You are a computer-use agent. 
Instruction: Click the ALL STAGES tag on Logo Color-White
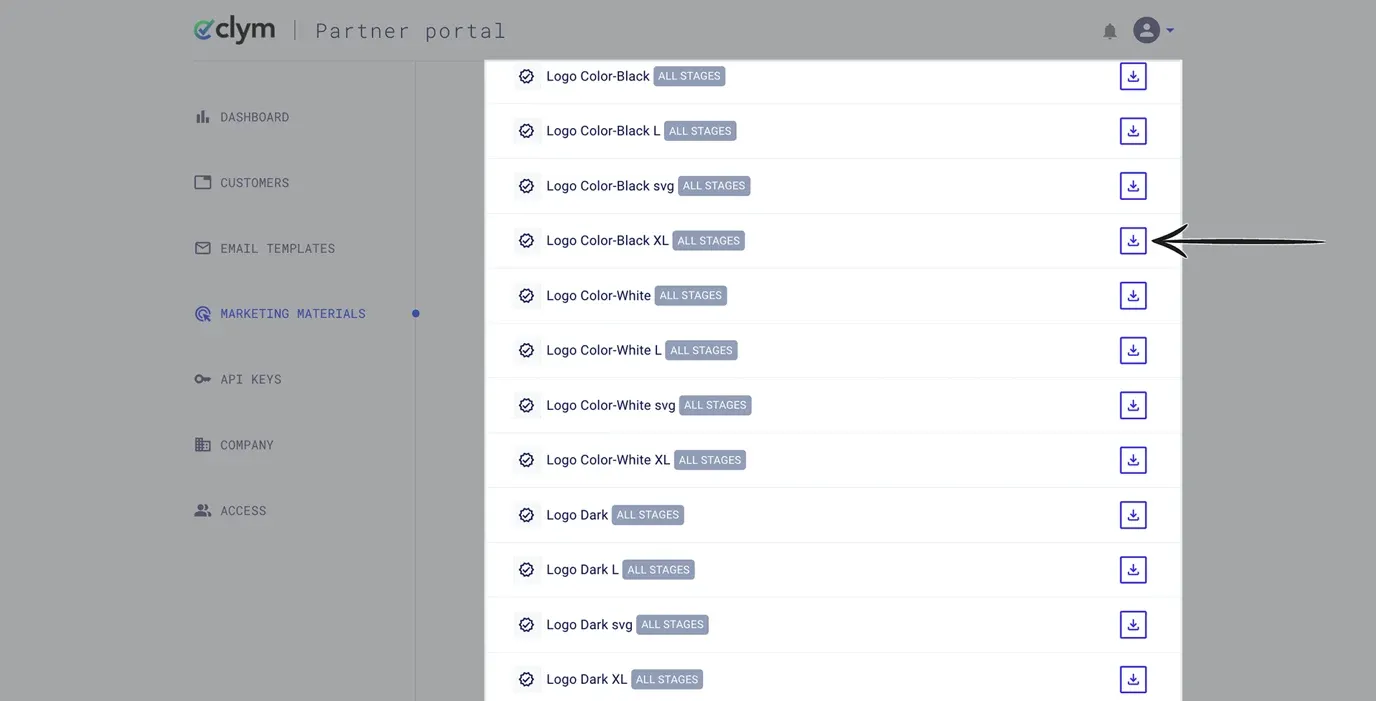(691, 296)
